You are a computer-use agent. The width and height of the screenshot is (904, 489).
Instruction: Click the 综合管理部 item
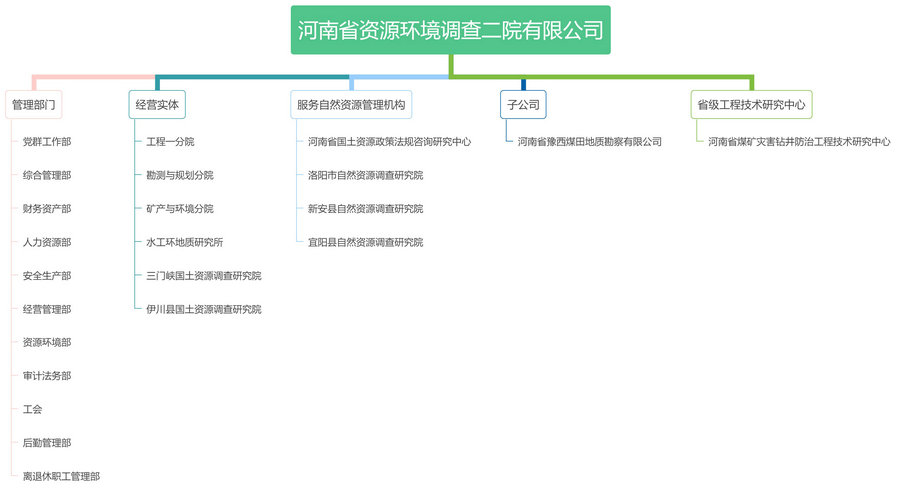pyautogui.click(x=47, y=175)
